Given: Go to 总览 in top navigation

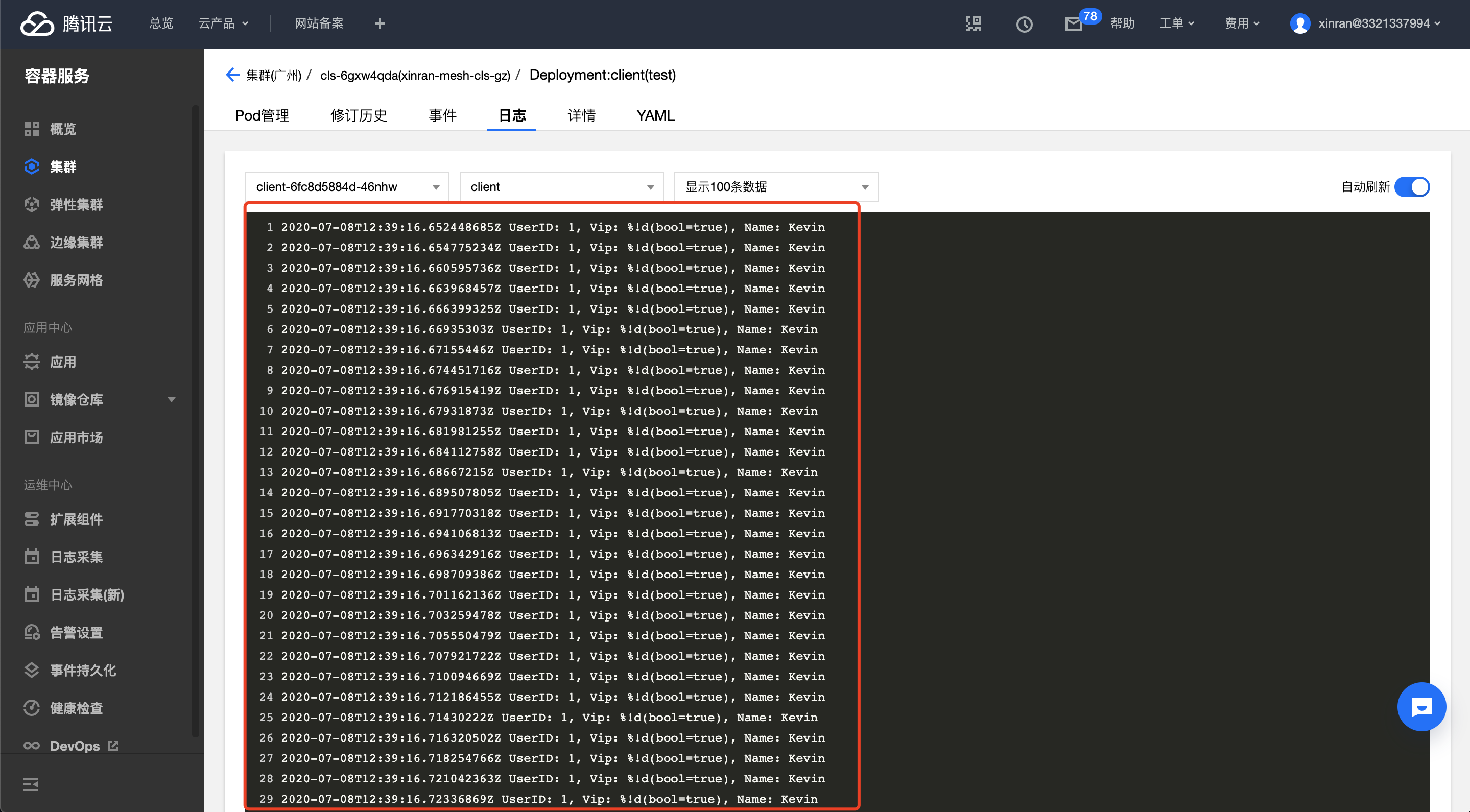Looking at the screenshot, I should [161, 23].
